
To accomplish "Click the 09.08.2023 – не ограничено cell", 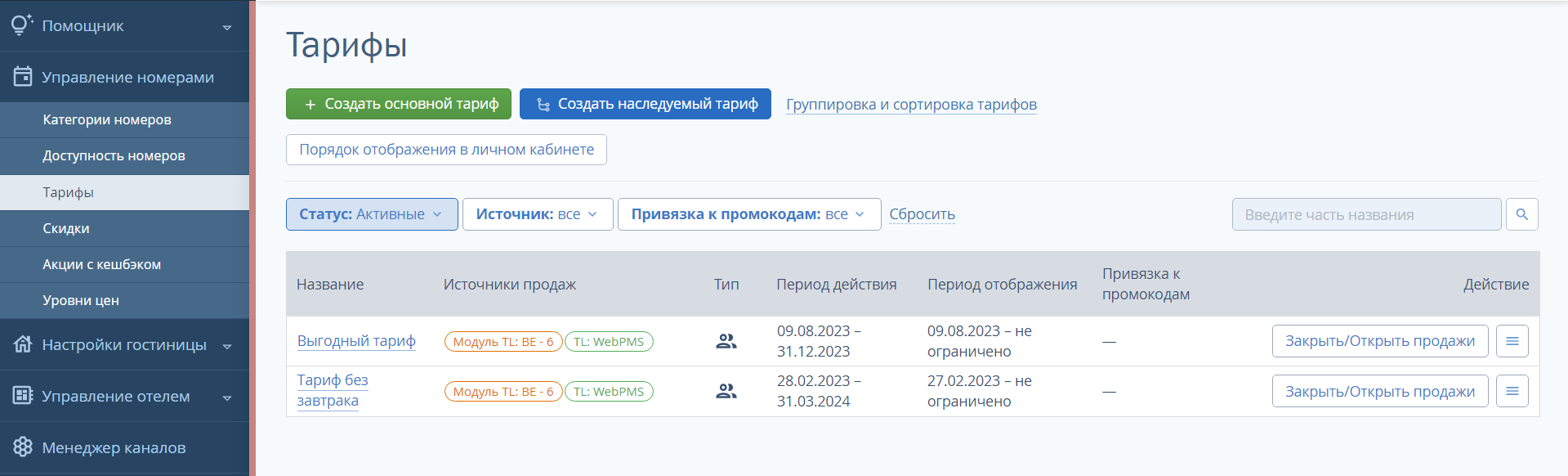I will coord(980,341).
